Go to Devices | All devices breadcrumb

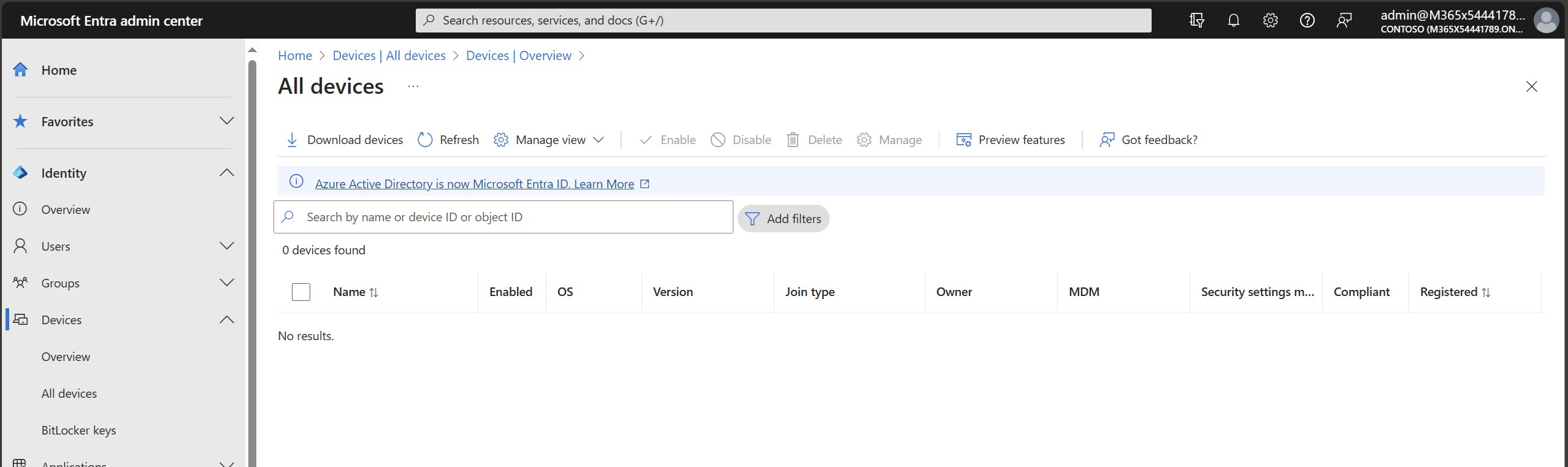pyautogui.click(x=389, y=55)
